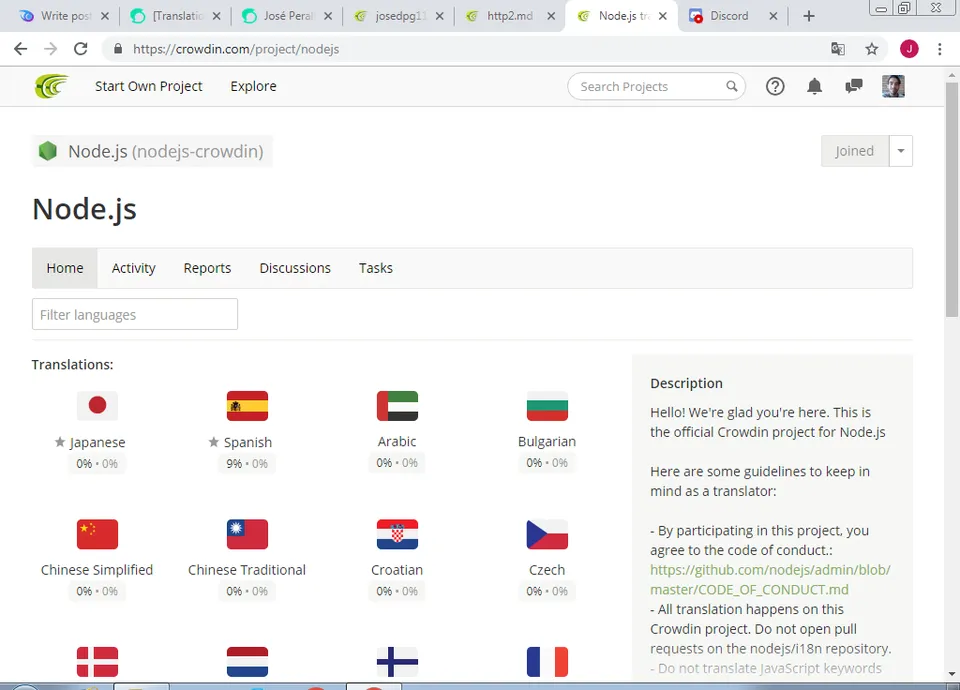Click the Danish flag icon
960x690 pixels.
click(x=97, y=662)
